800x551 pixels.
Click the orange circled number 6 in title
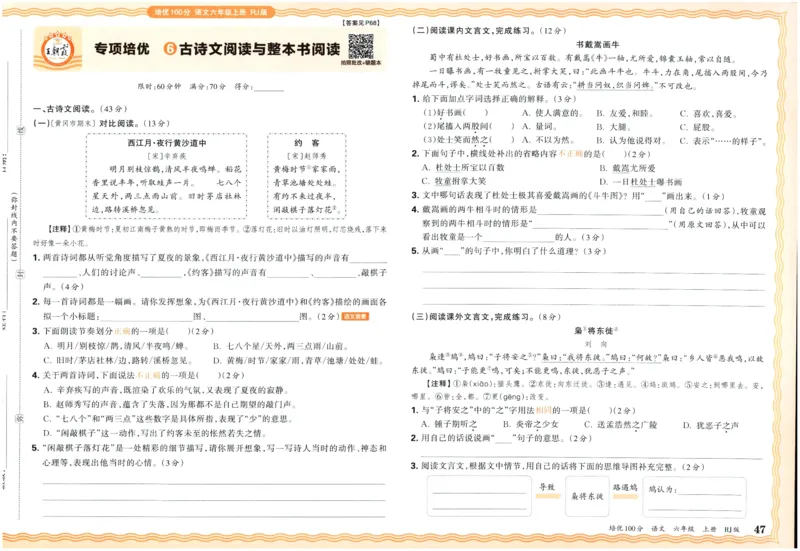[x=170, y=48]
